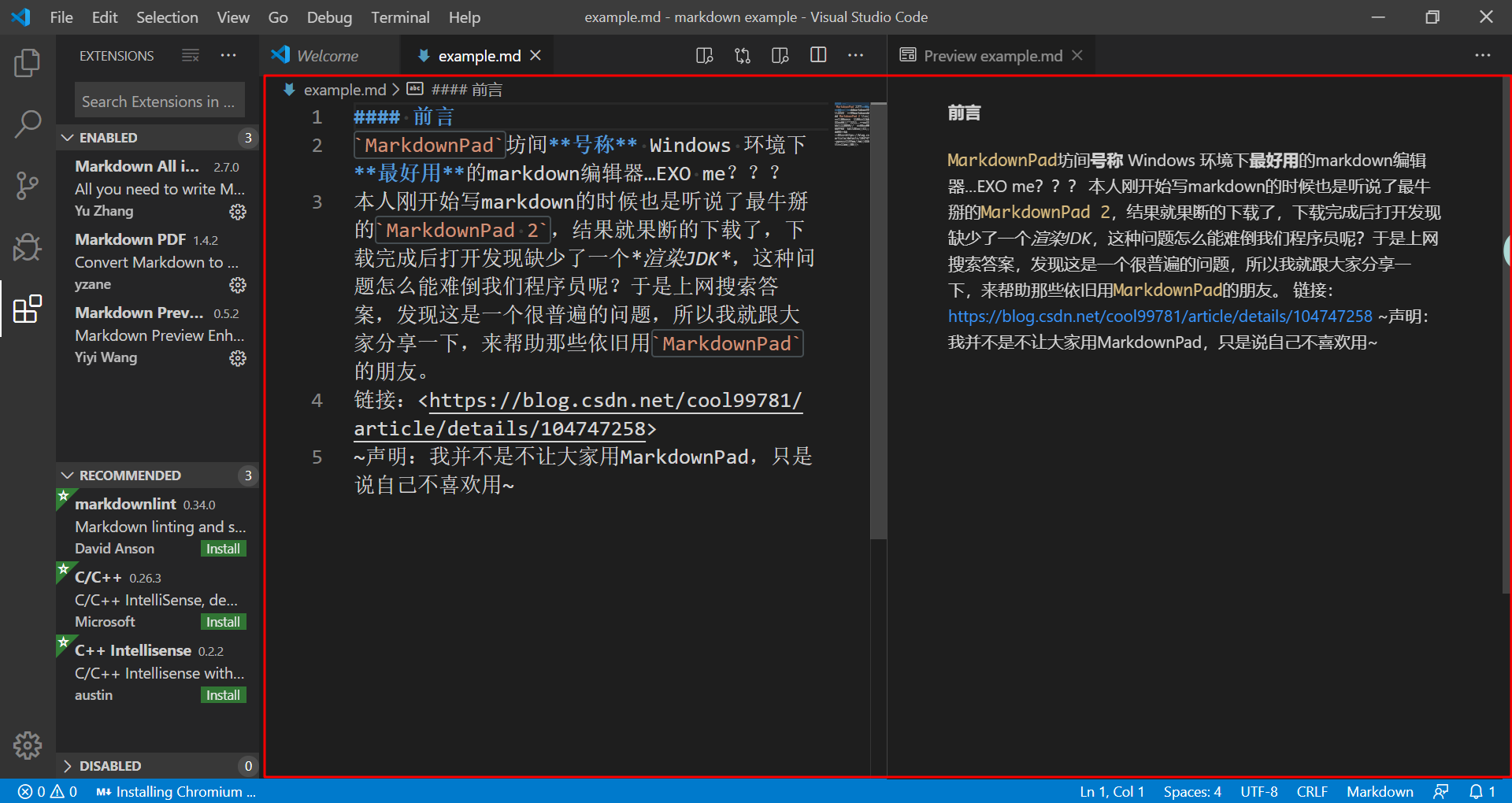The image size is (1512, 803).
Task: Open Markdown Preview Enhanced extension details
Action: click(157, 335)
